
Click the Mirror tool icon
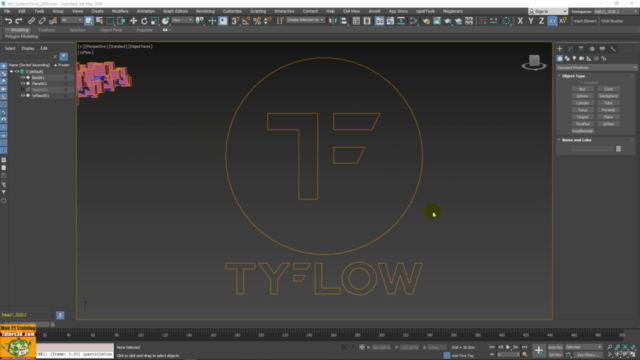[x=333, y=21]
